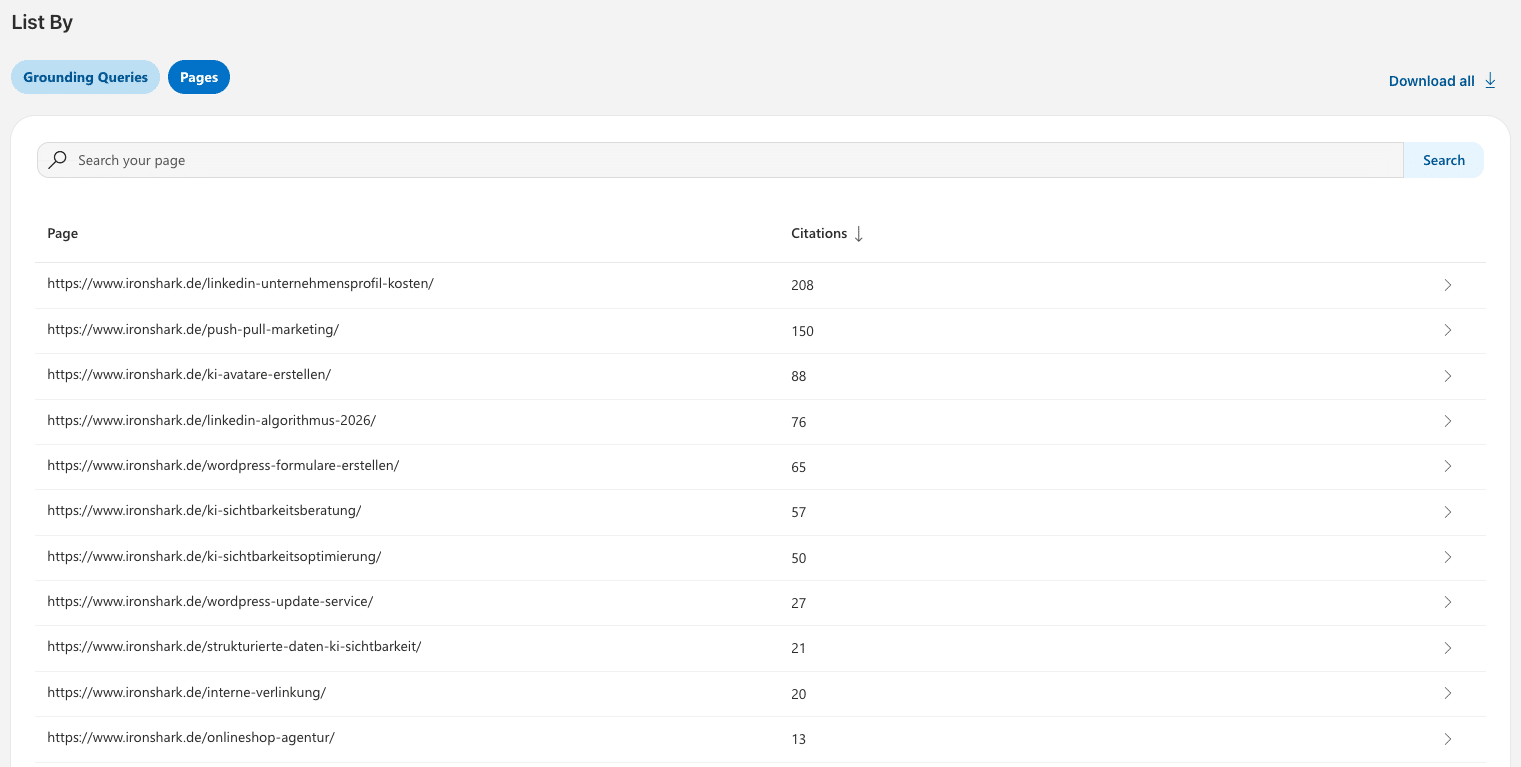
Task: Expand the strukturierte-daten-ki-sichtbarkeit row chevron
Action: tap(1447, 648)
